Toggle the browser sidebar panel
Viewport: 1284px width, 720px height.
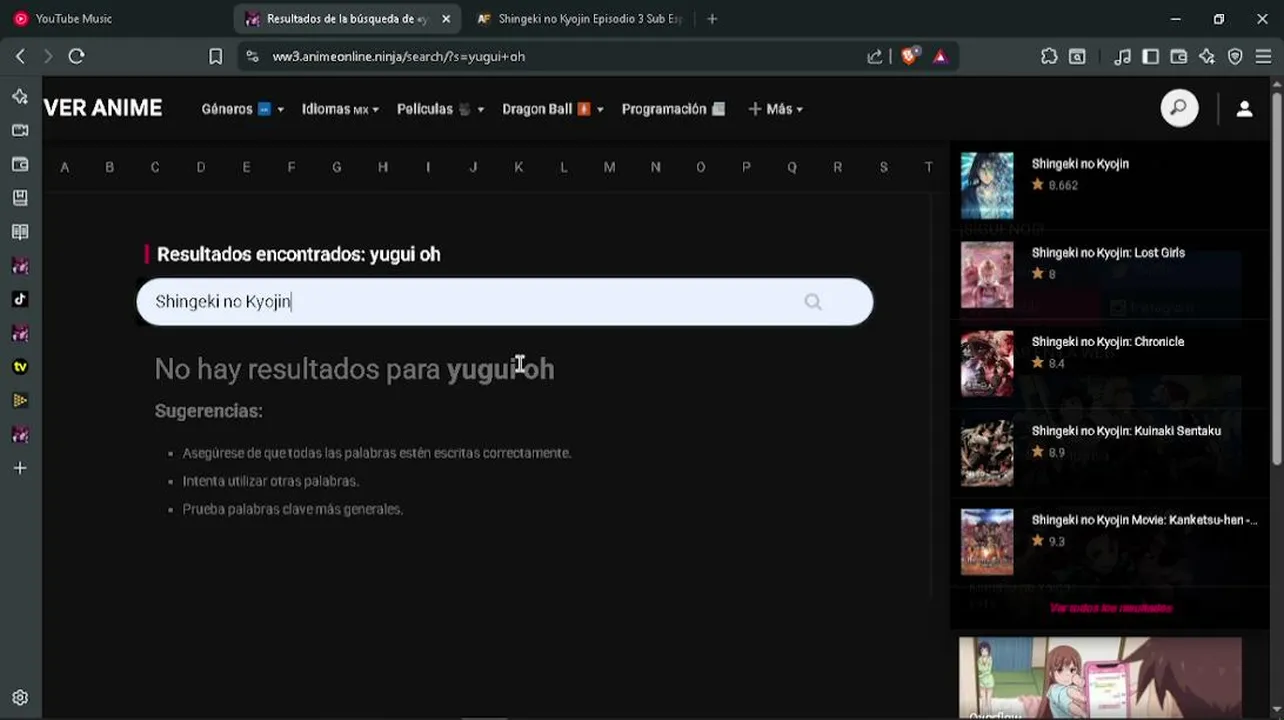point(1151,57)
